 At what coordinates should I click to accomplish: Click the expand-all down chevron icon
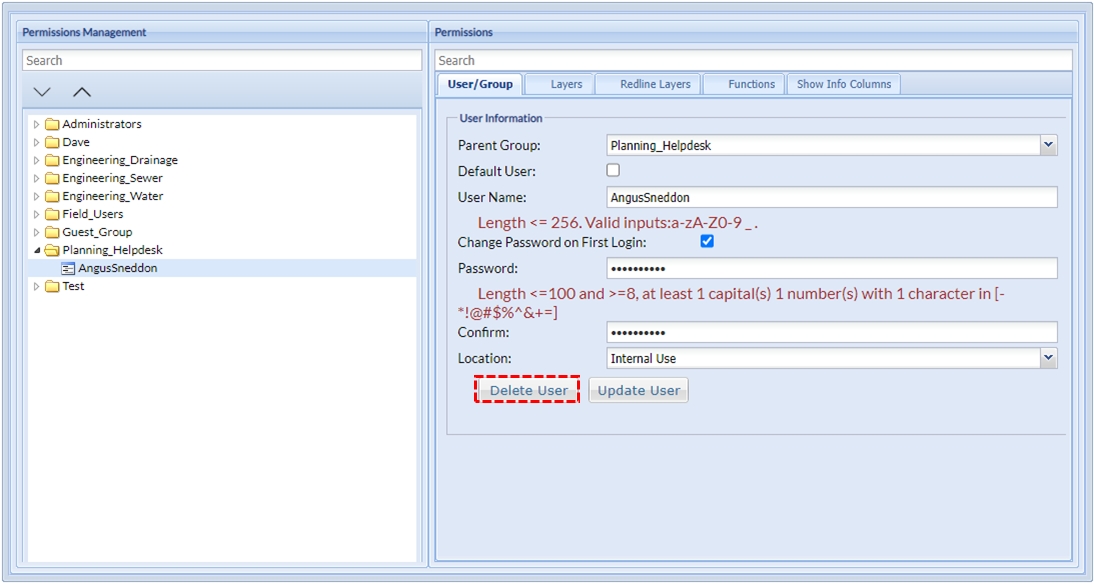[x=42, y=92]
